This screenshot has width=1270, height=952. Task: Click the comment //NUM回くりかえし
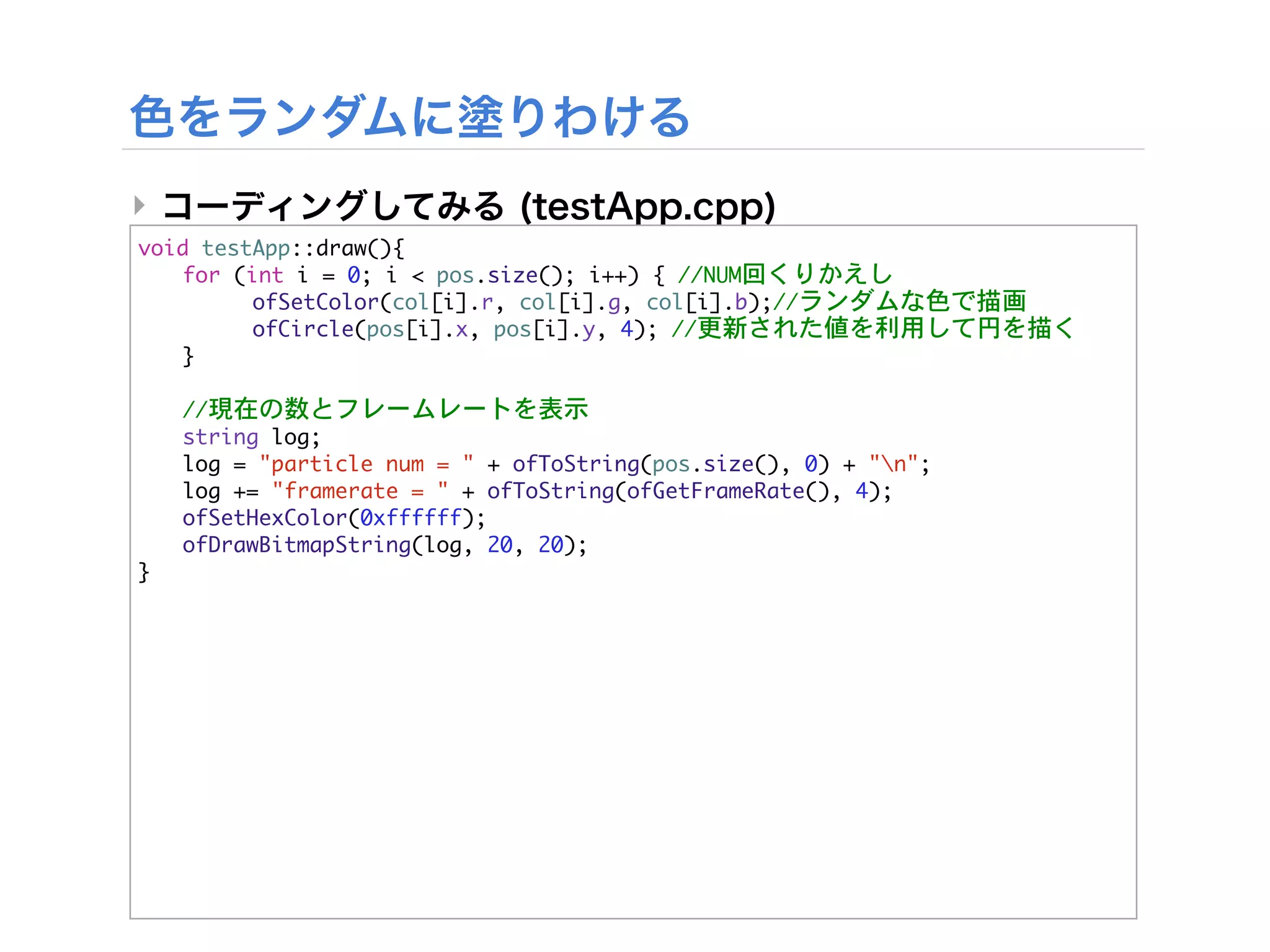pyautogui.click(x=785, y=275)
